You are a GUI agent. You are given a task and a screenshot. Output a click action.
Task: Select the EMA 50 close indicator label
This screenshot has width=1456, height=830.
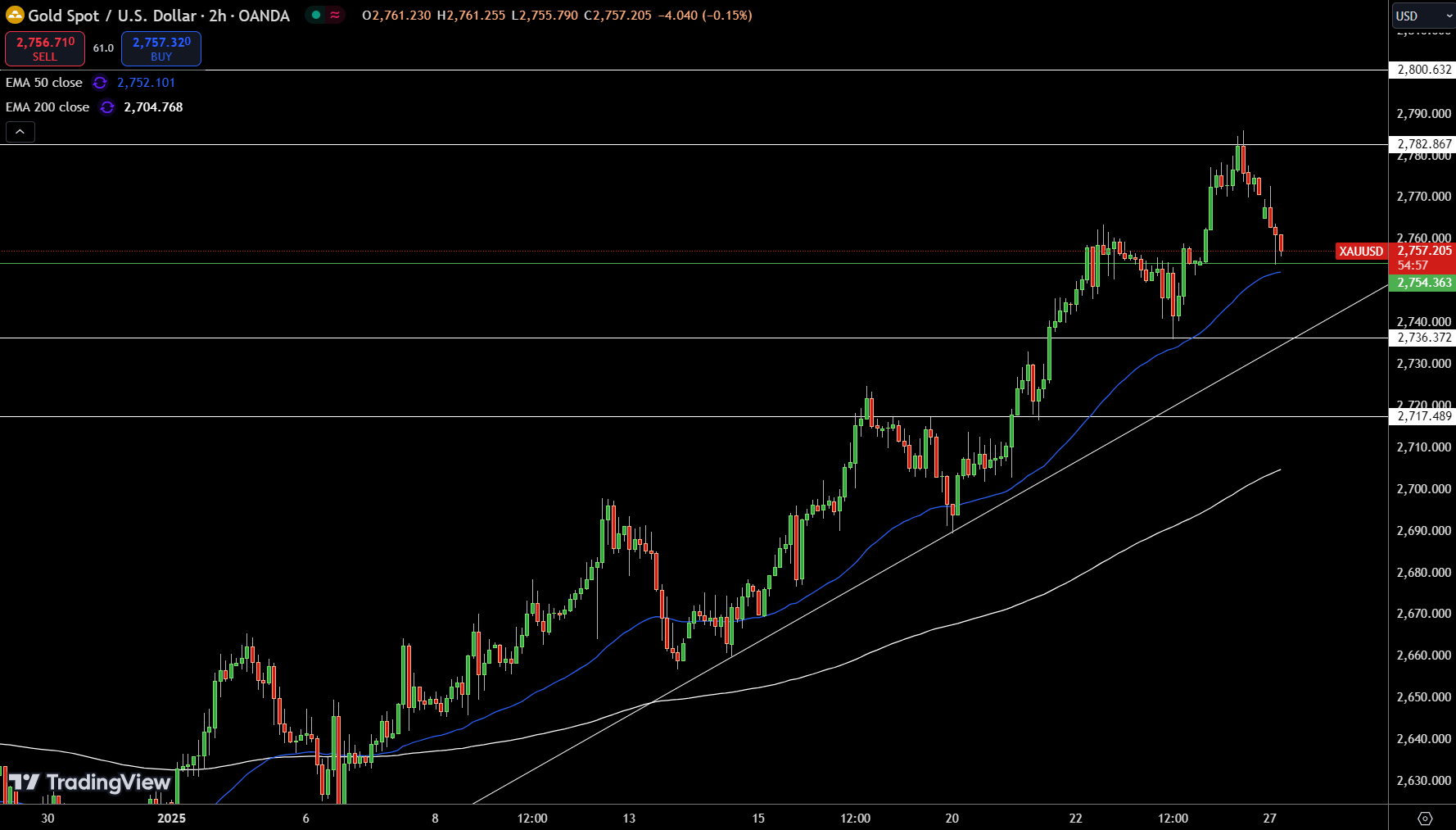point(44,83)
